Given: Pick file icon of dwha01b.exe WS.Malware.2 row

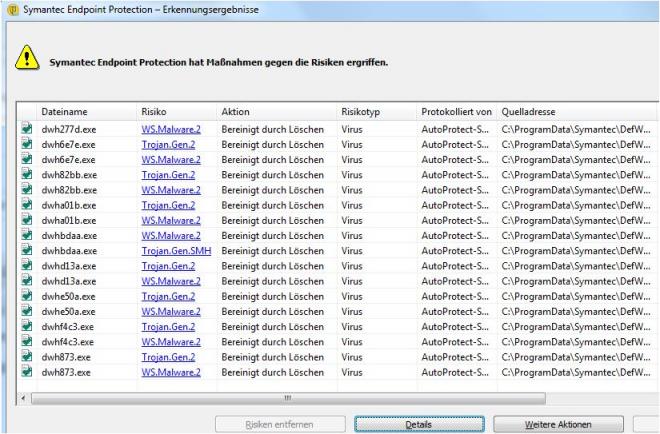Looking at the screenshot, I should click(x=27, y=219).
